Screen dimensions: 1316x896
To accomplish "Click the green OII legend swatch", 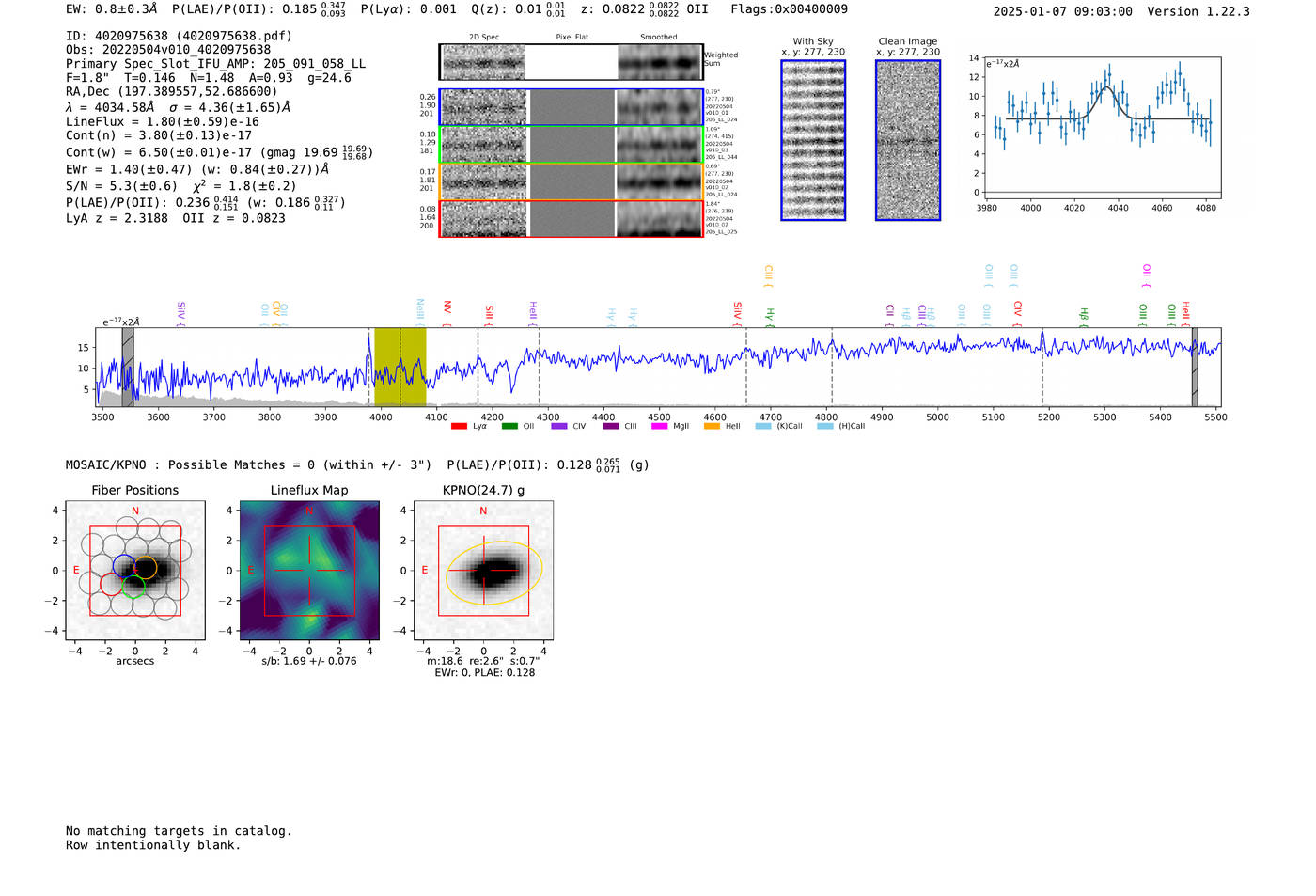I will [509, 426].
